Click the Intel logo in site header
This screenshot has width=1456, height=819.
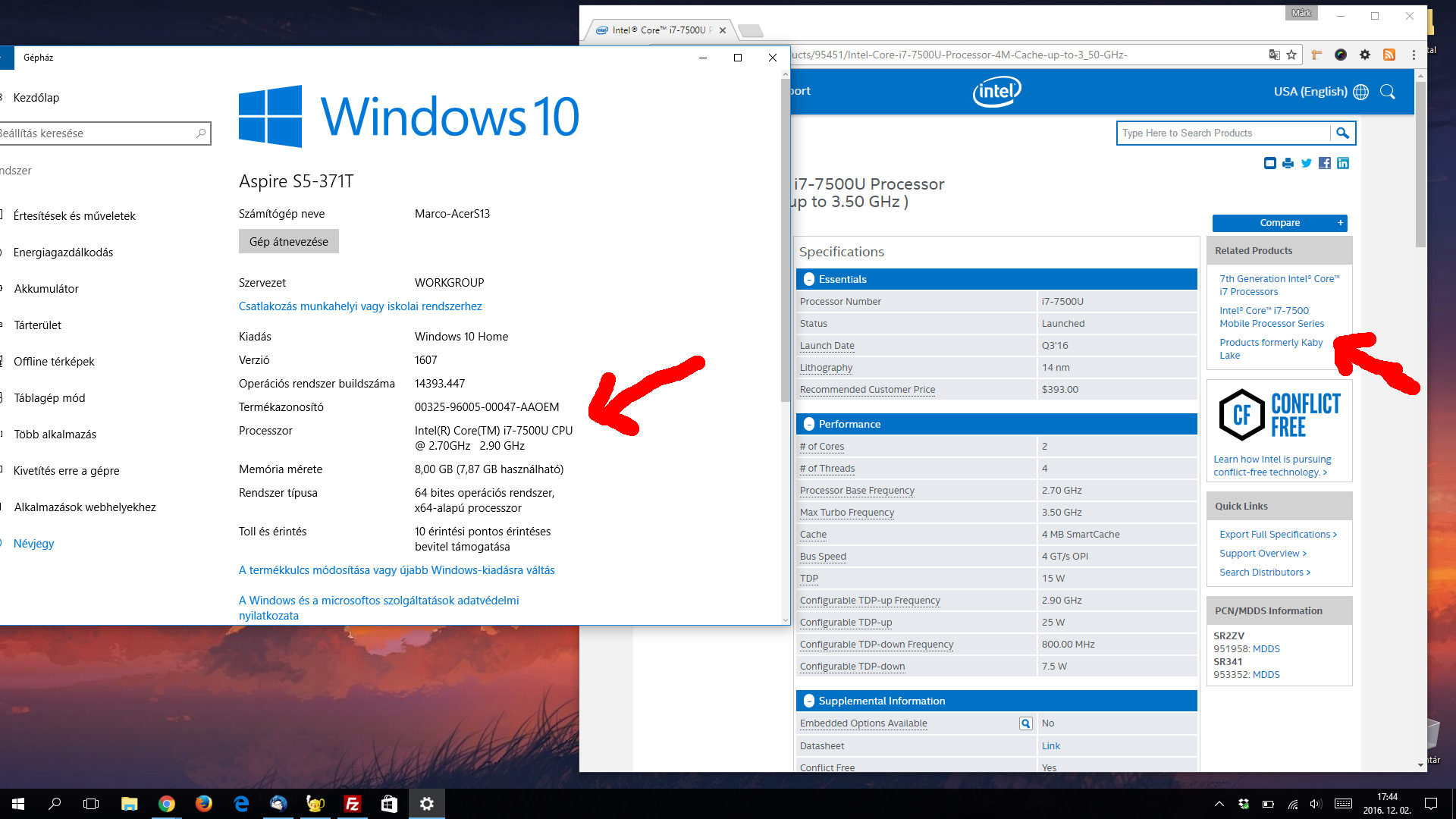997,92
